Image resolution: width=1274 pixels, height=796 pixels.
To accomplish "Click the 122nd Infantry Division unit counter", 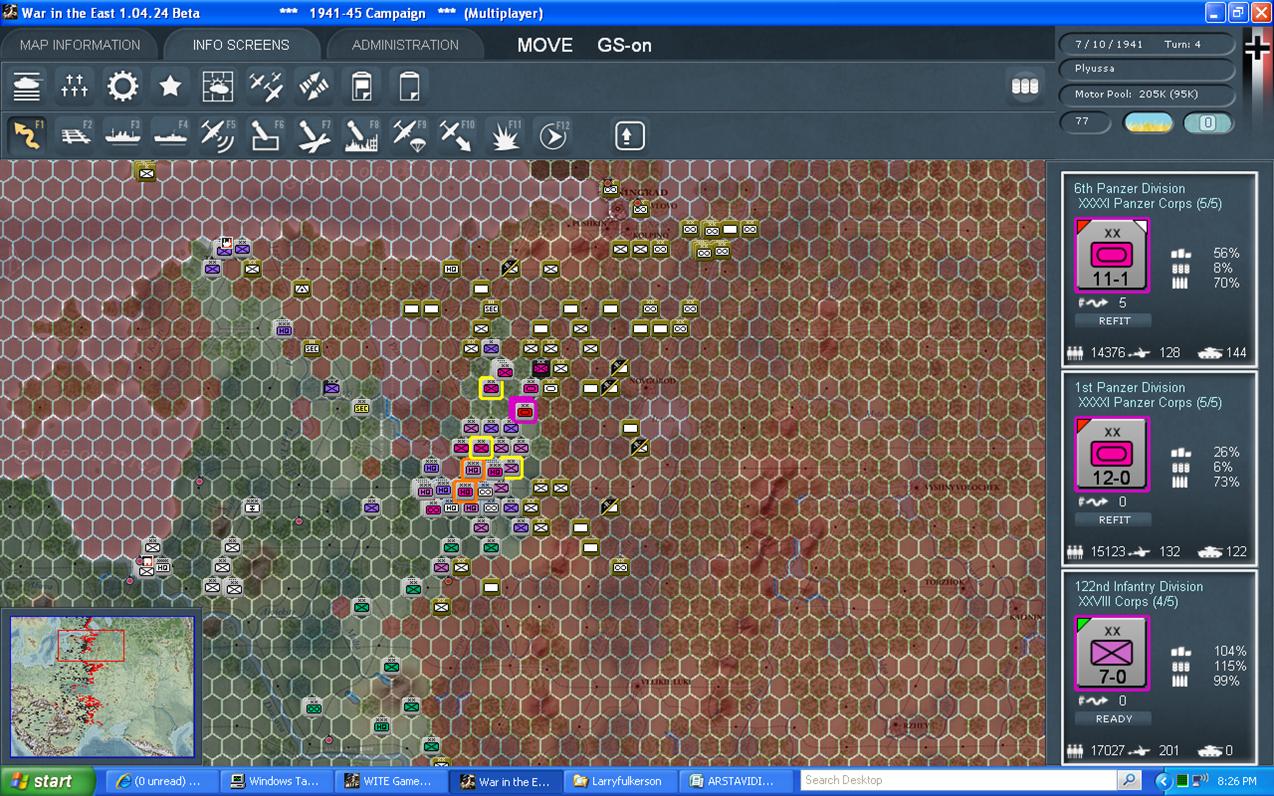I will coord(1112,653).
